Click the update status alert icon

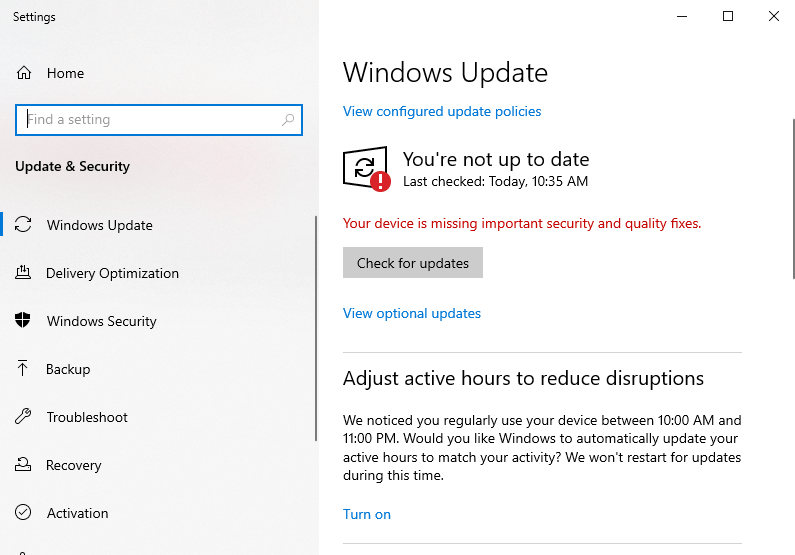click(x=367, y=169)
